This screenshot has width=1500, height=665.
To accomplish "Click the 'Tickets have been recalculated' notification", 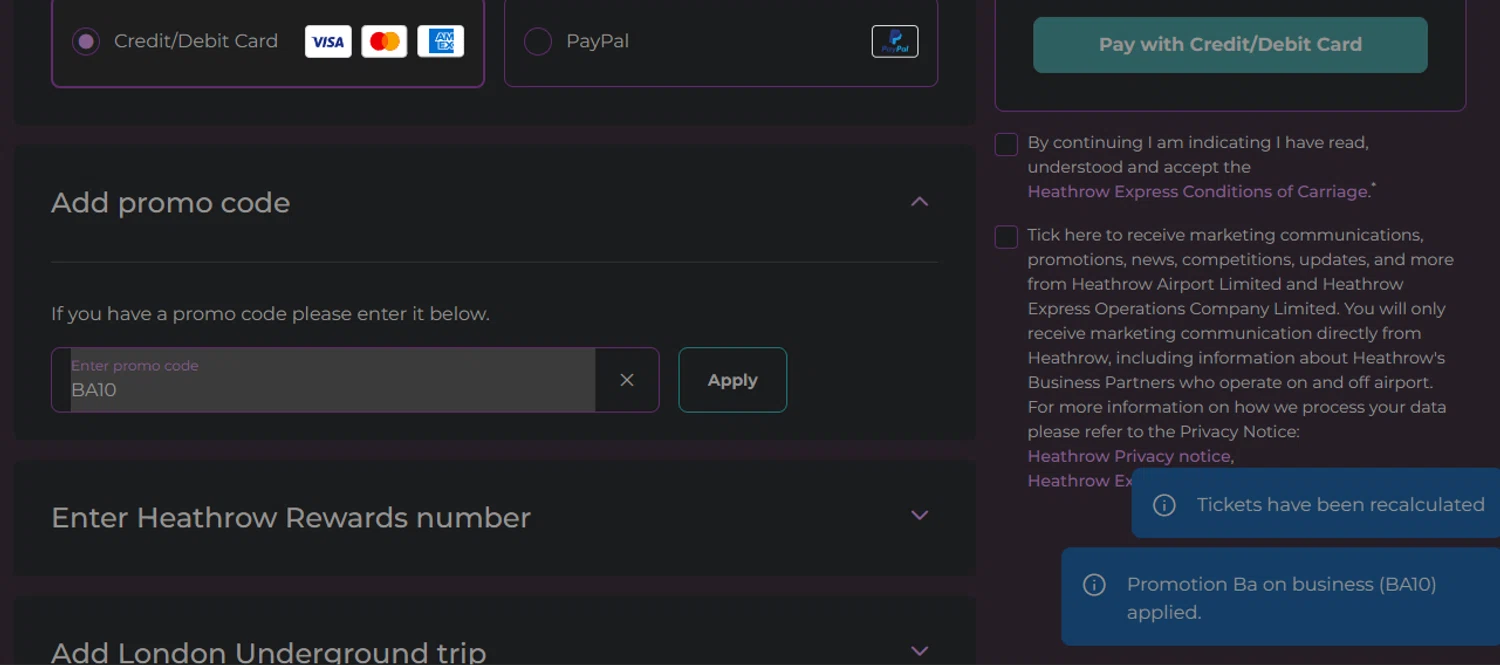I will pyautogui.click(x=1340, y=505).
